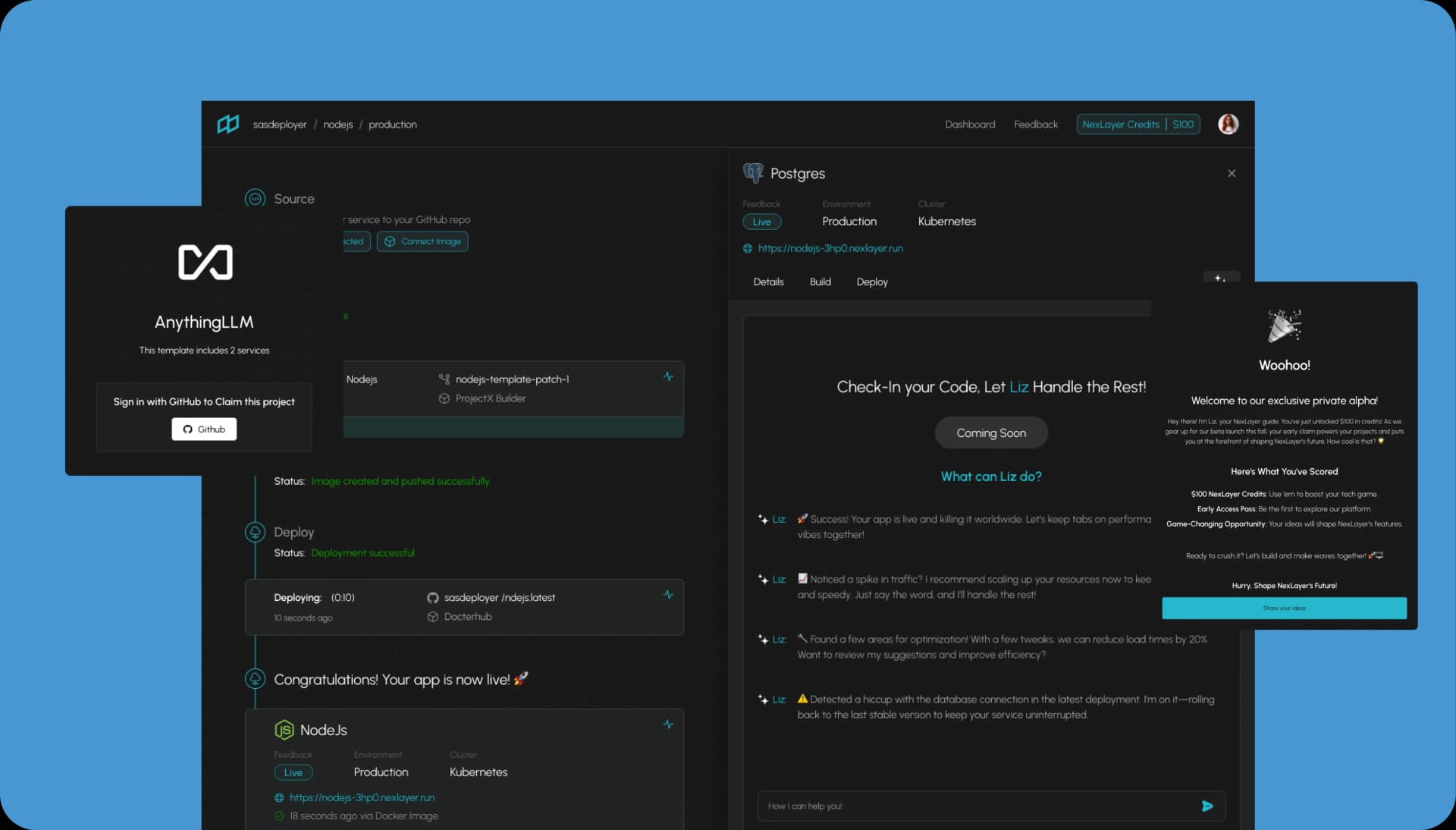
Task: Click the Share your ideas button
Action: click(x=1284, y=608)
